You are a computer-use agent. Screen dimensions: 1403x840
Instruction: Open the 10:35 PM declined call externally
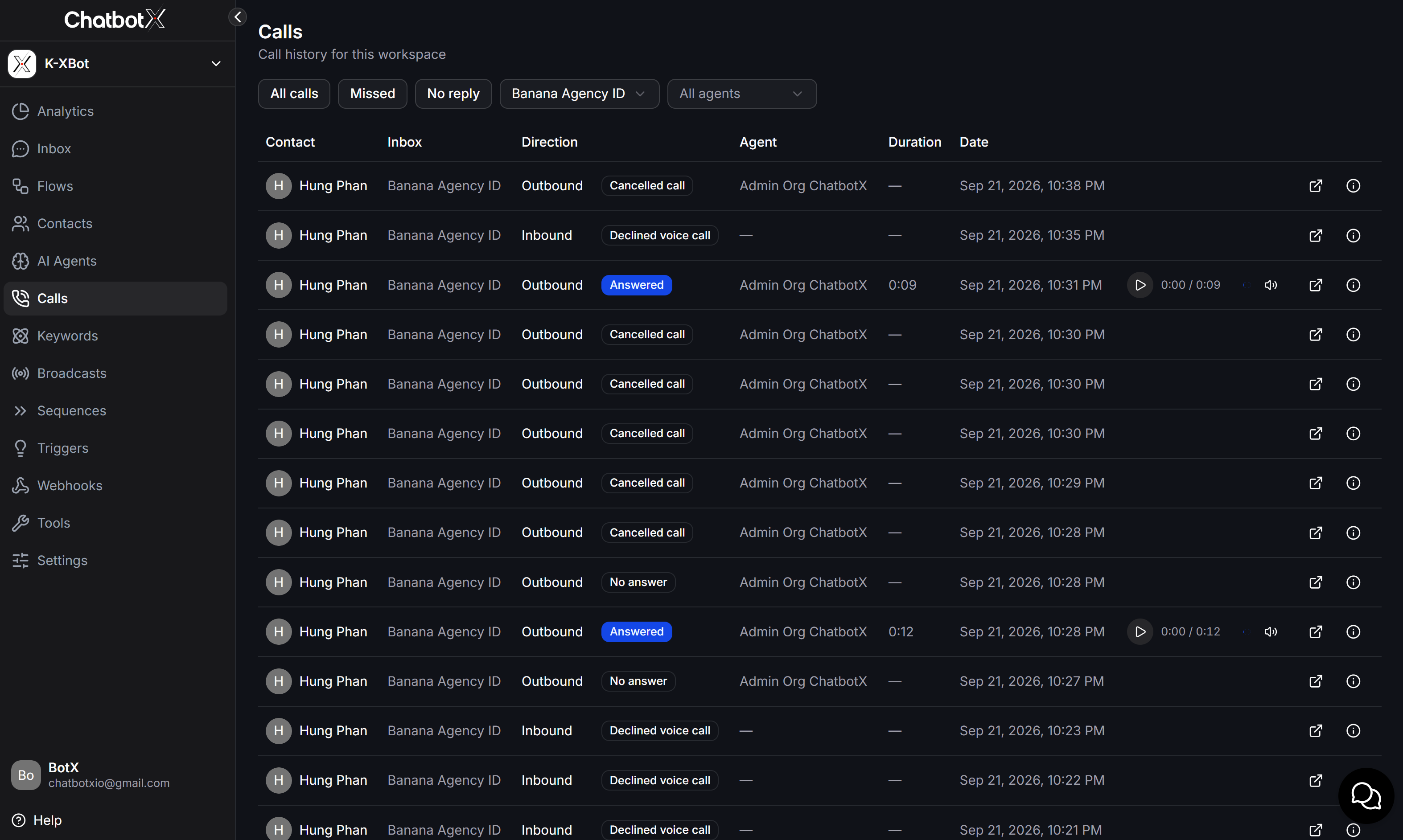pos(1316,235)
